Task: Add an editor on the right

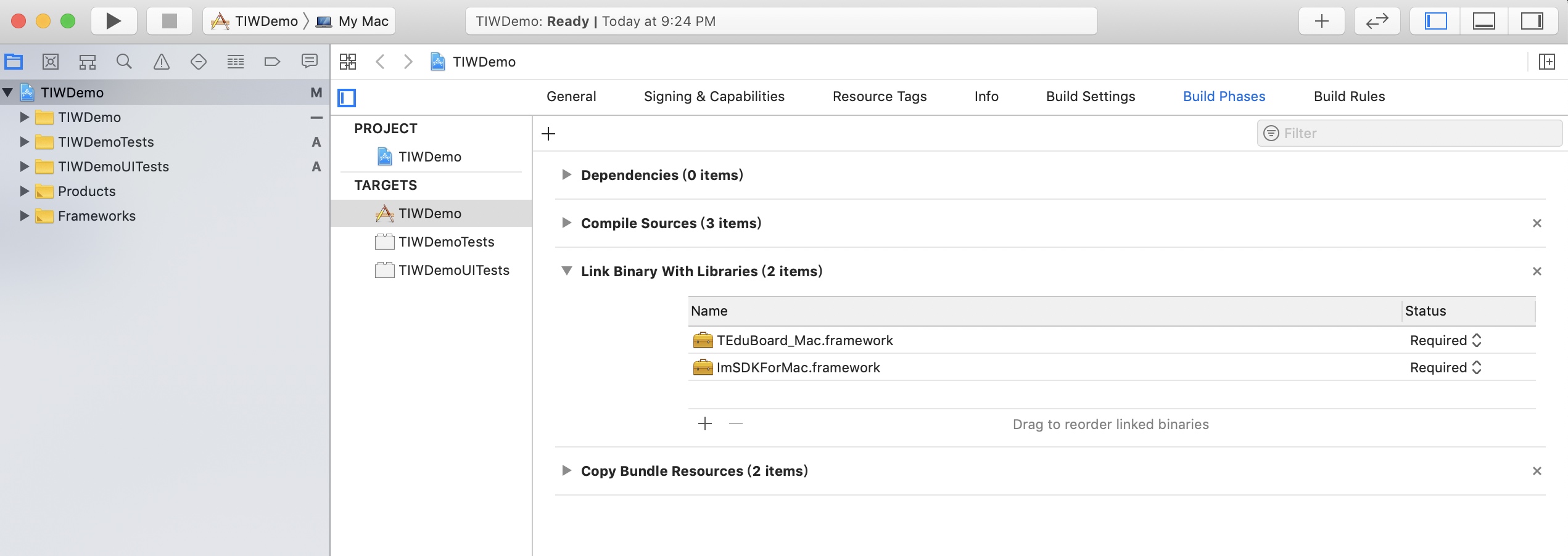Action: click(x=1547, y=62)
